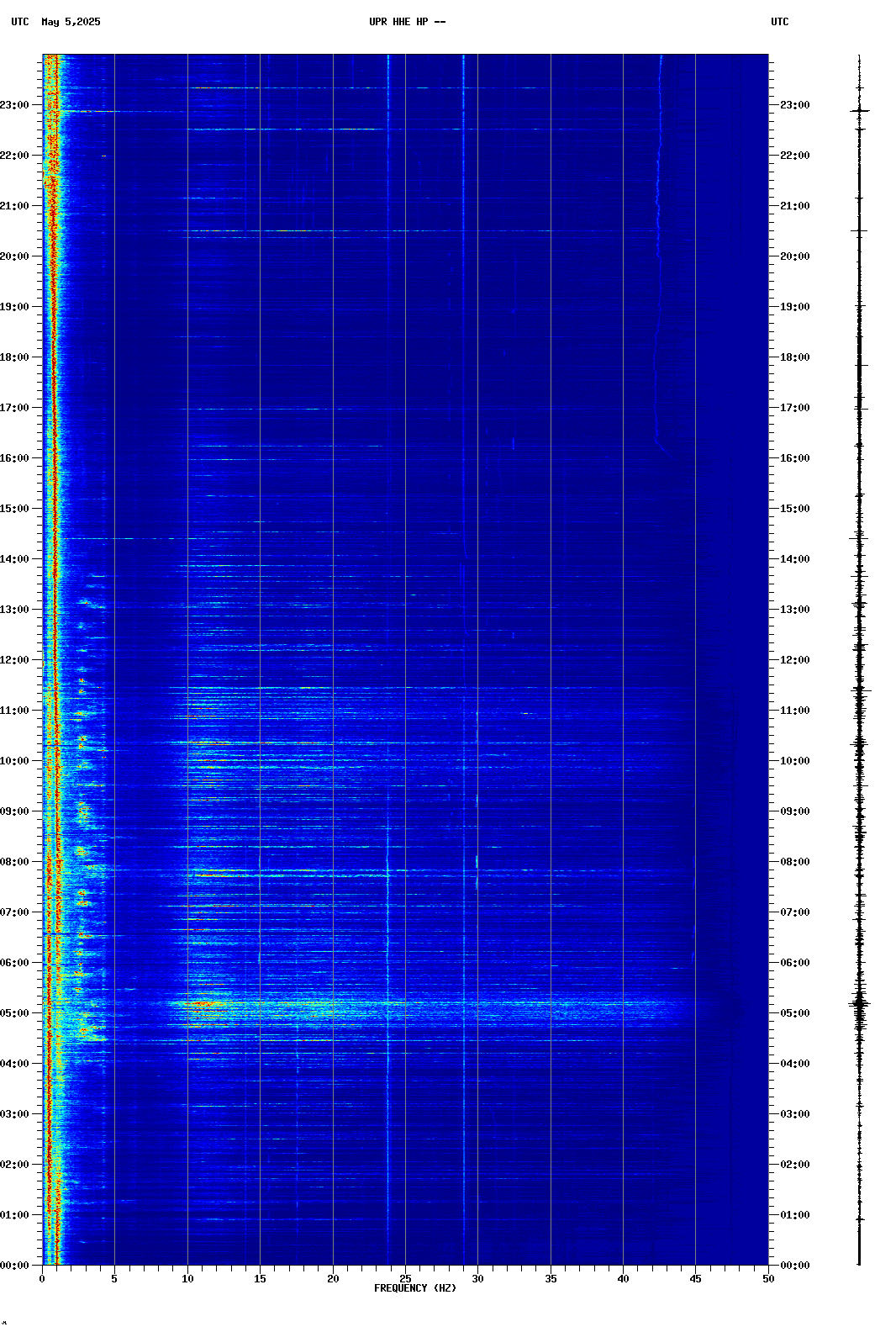Select the 'May 5,2025' date label
The height and width of the screenshot is (1332, 896).
tap(71, 22)
